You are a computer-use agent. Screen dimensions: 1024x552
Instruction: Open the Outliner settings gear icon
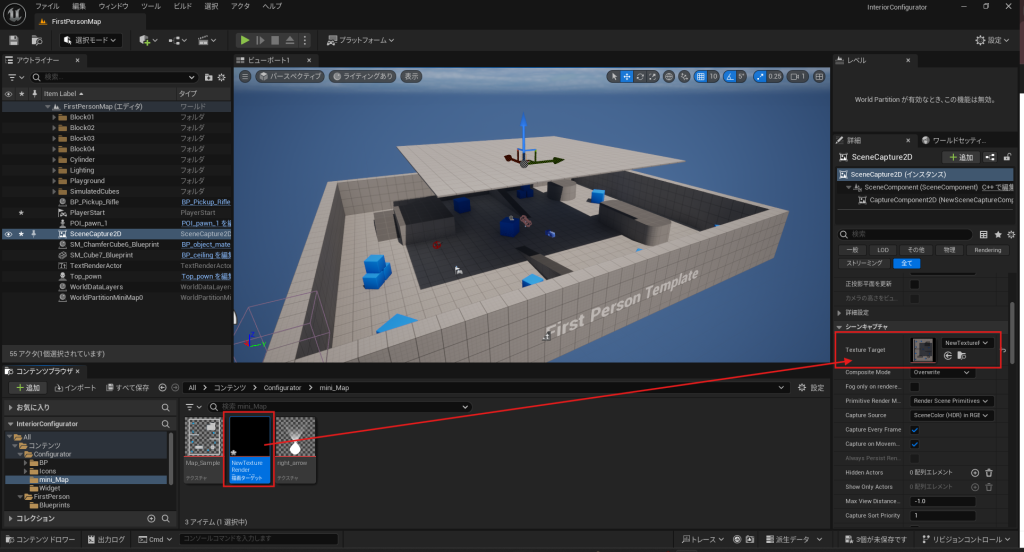pyautogui.click(x=222, y=77)
